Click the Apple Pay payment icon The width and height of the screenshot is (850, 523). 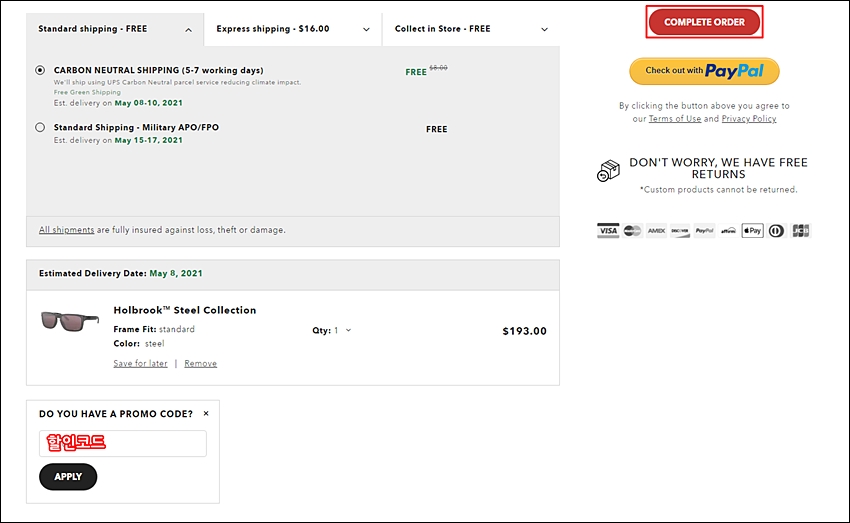[752, 231]
